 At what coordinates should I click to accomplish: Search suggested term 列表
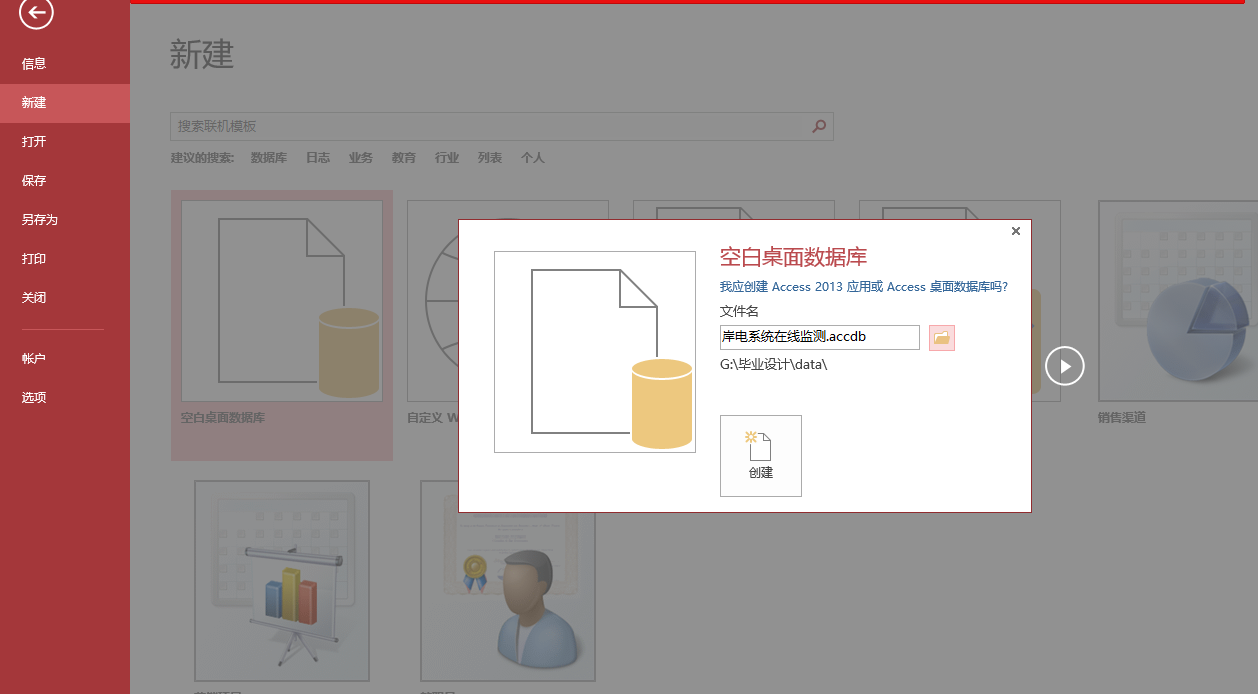490,158
